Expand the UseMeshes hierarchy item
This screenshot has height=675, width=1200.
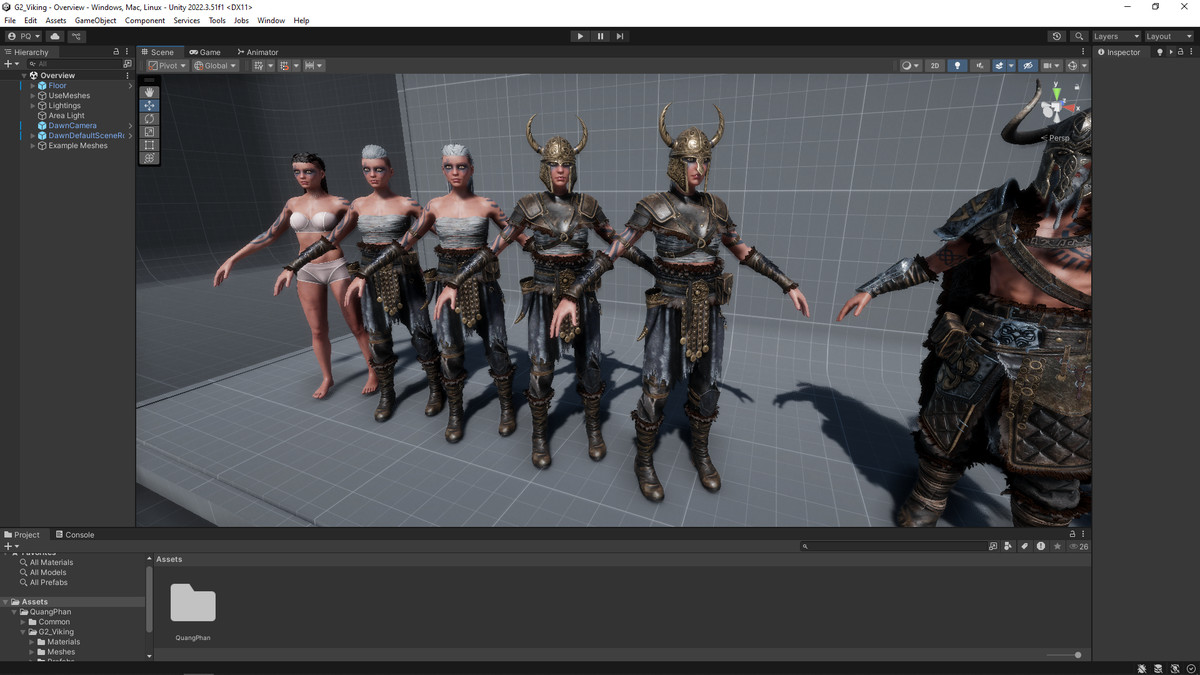[33, 96]
